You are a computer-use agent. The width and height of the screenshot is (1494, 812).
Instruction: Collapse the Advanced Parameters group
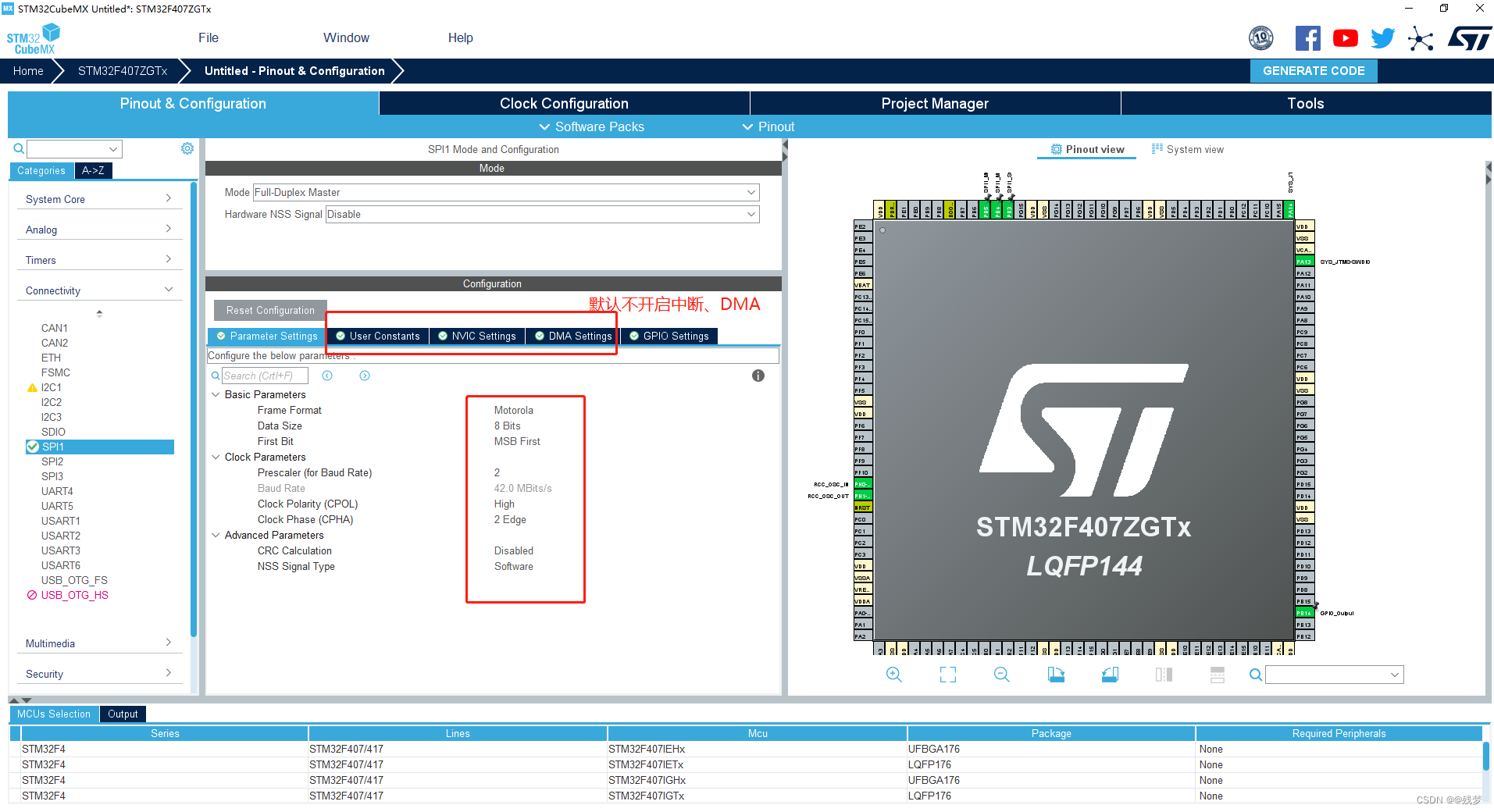(216, 535)
